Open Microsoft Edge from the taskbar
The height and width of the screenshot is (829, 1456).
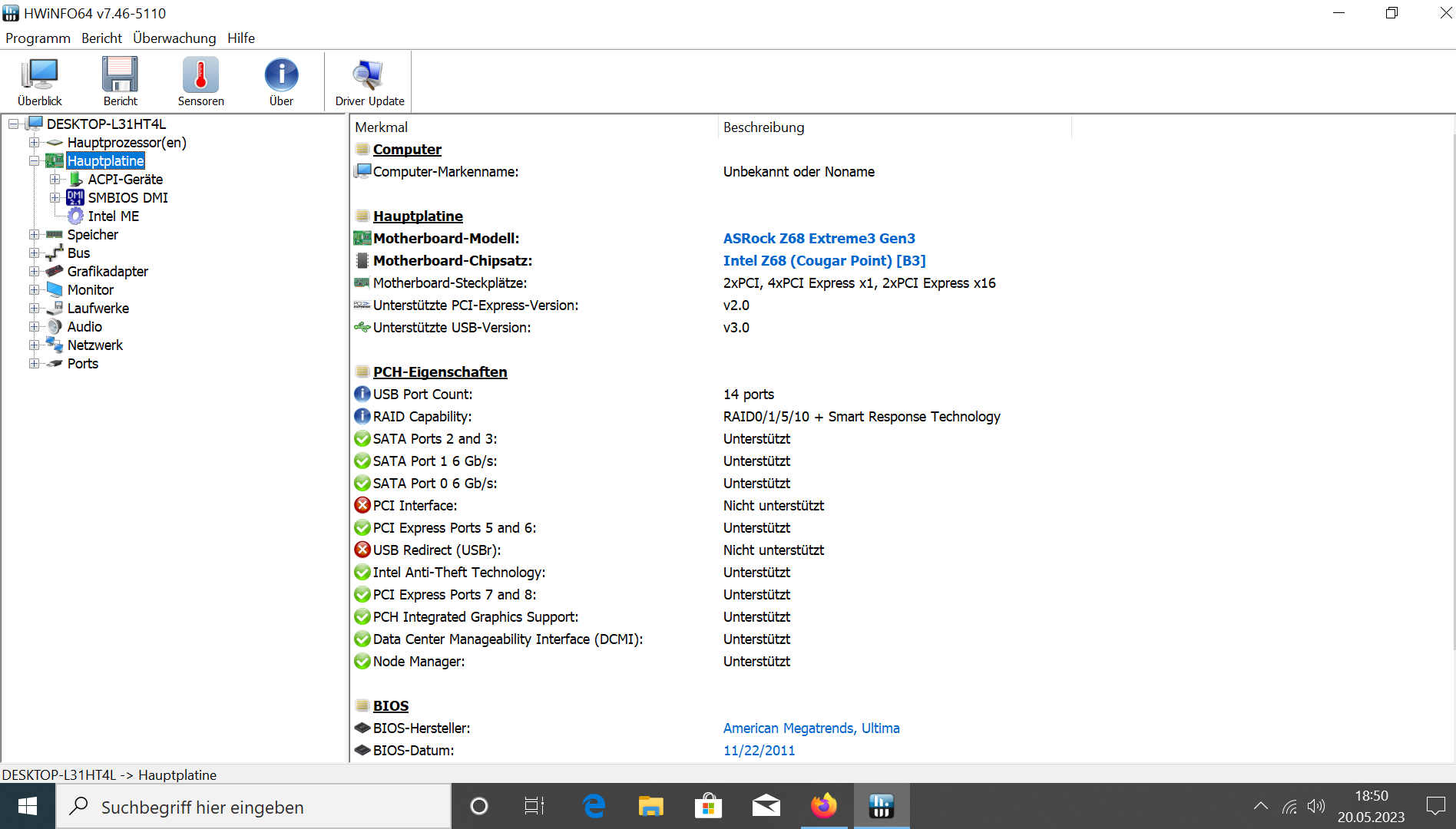[x=594, y=806]
